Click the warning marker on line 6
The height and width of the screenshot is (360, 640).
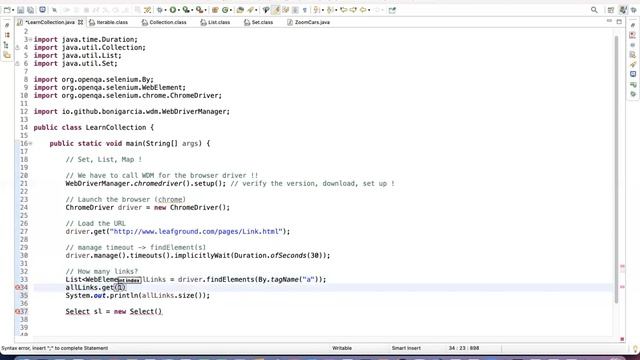coord(18,64)
